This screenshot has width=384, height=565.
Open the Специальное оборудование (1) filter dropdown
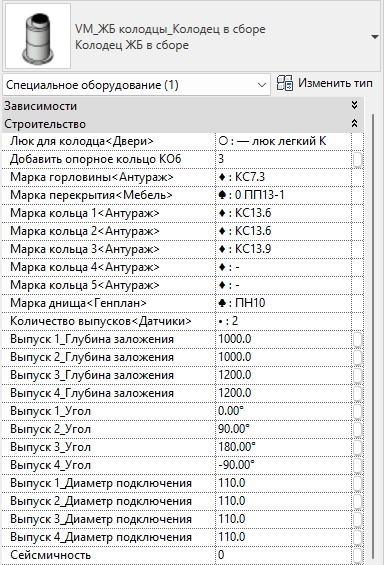point(136,85)
